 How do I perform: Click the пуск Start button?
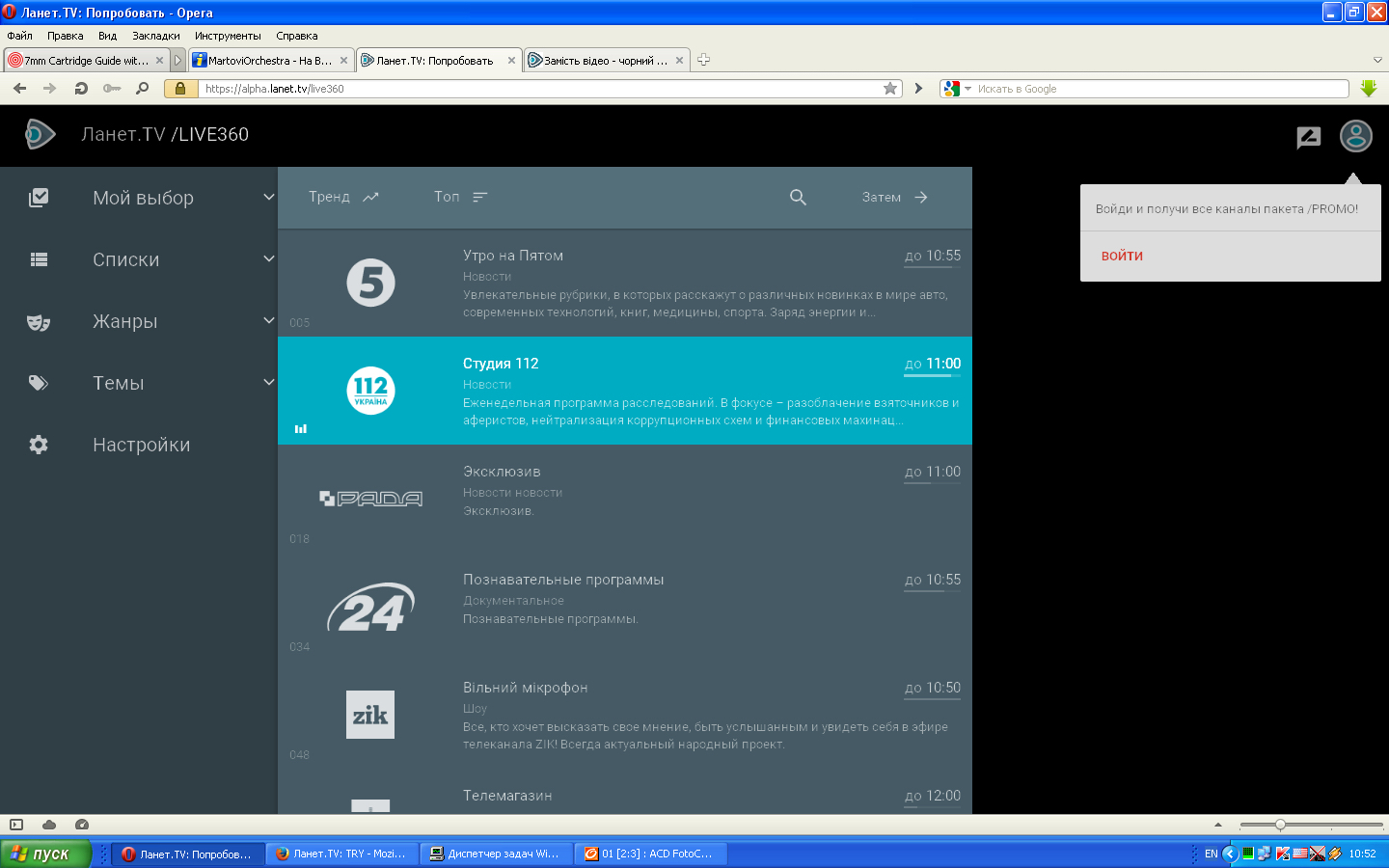[x=45, y=854]
